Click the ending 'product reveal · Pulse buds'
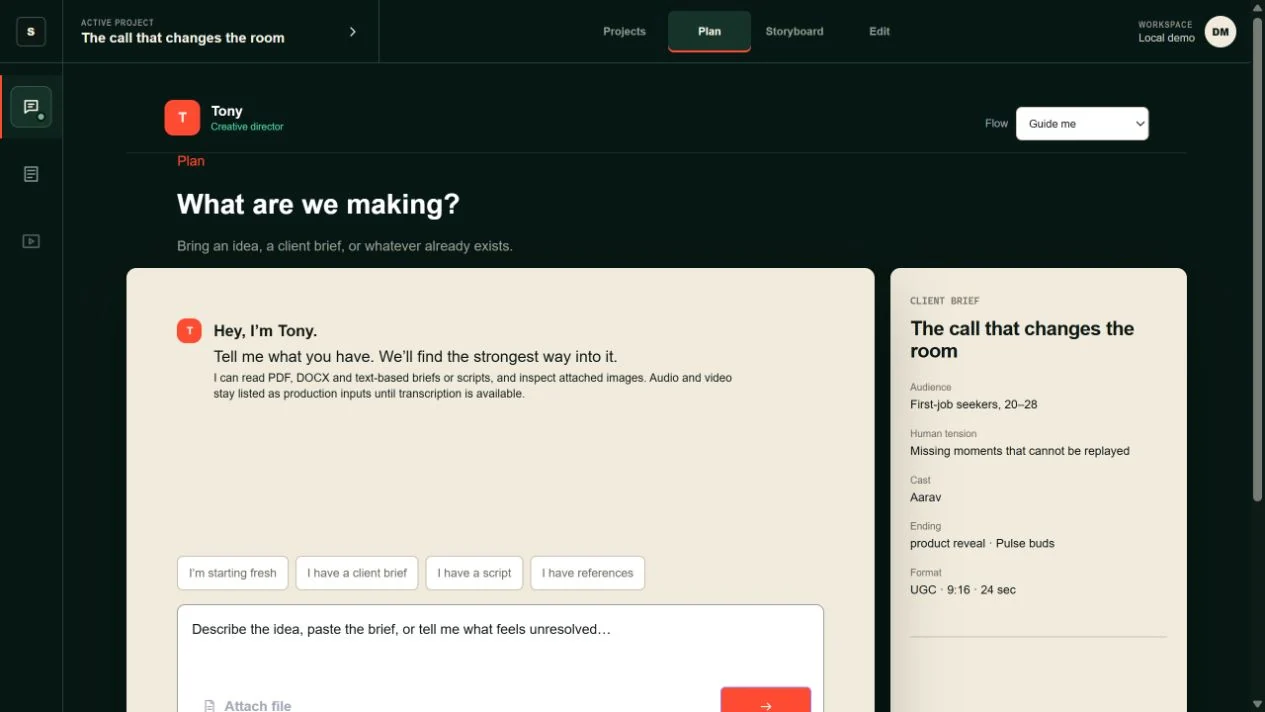Viewport: 1265px width, 712px height. [x=982, y=544]
